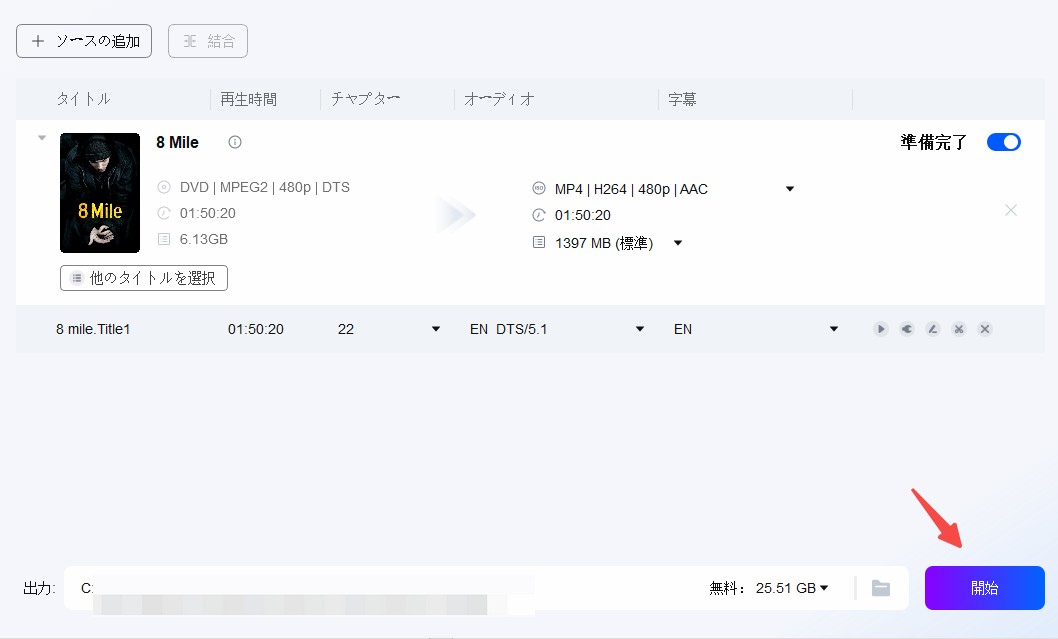
Task: Click the 字幕 column header
Action: click(x=682, y=99)
